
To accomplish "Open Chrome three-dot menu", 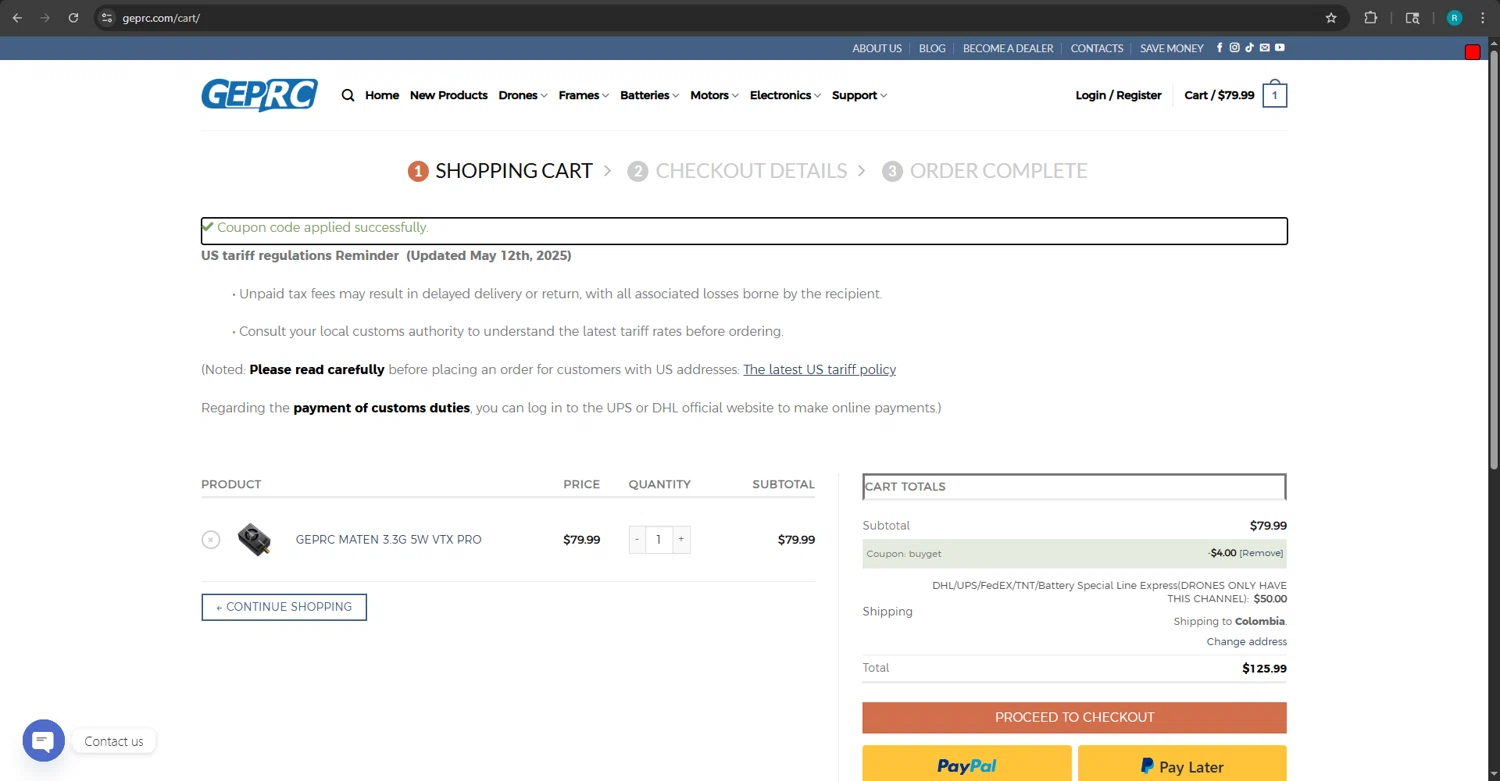I will (x=1483, y=18).
